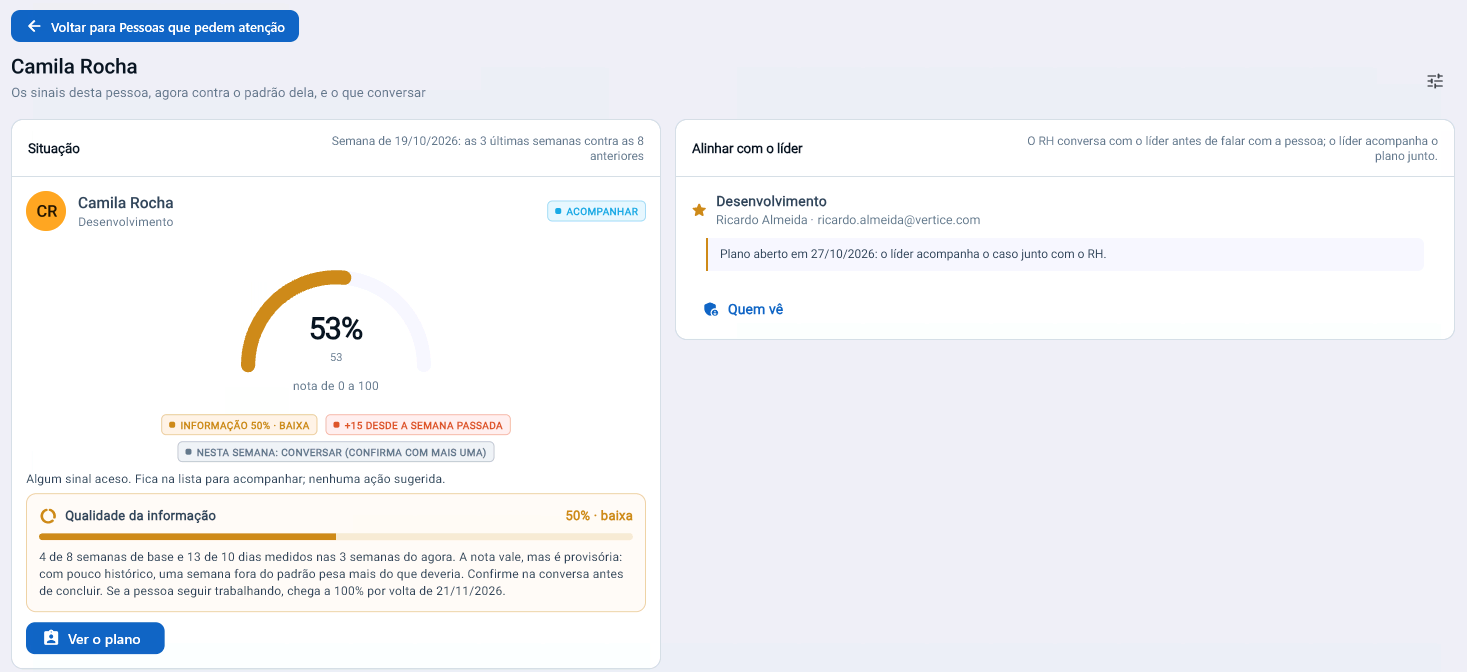Image resolution: width=1467 pixels, height=672 pixels.
Task: Click the shield icon next to Quem vê
Action: (x=711, y=310)
